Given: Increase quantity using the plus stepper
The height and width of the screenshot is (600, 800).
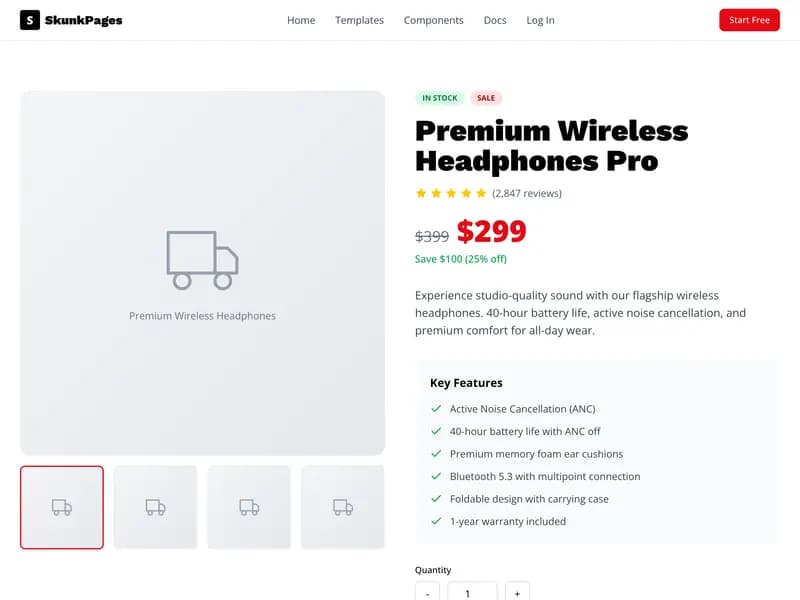Looking at the screenshot, I should coord(517,592).
